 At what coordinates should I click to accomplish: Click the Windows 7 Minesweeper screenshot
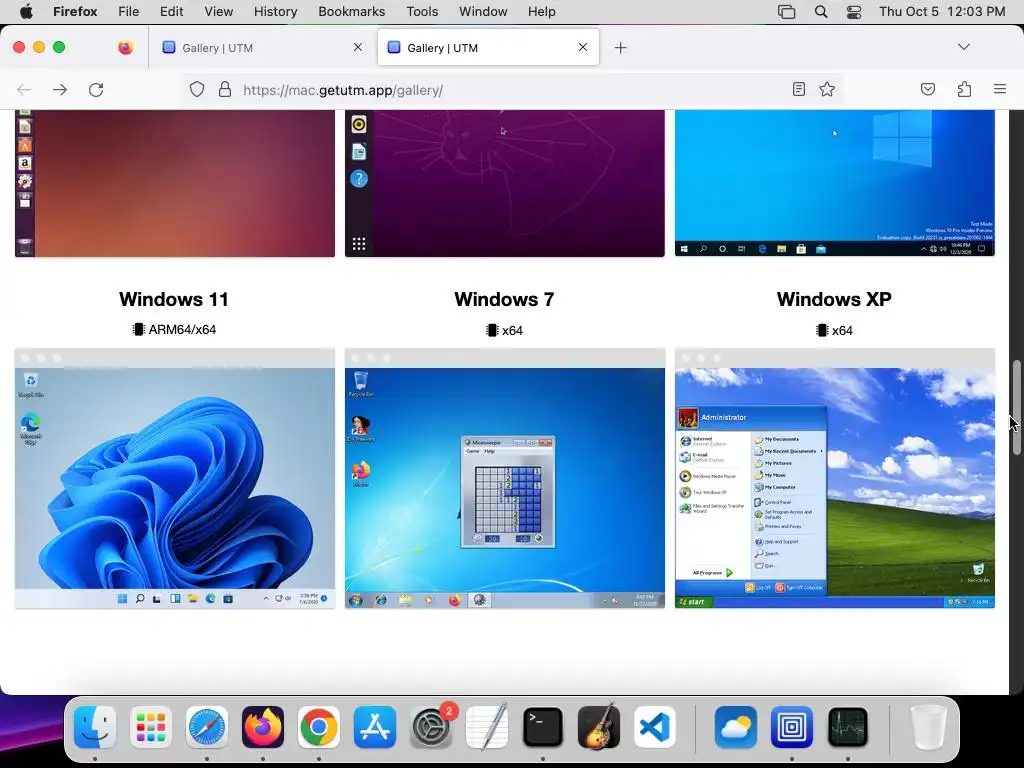[x=505, y=479]
